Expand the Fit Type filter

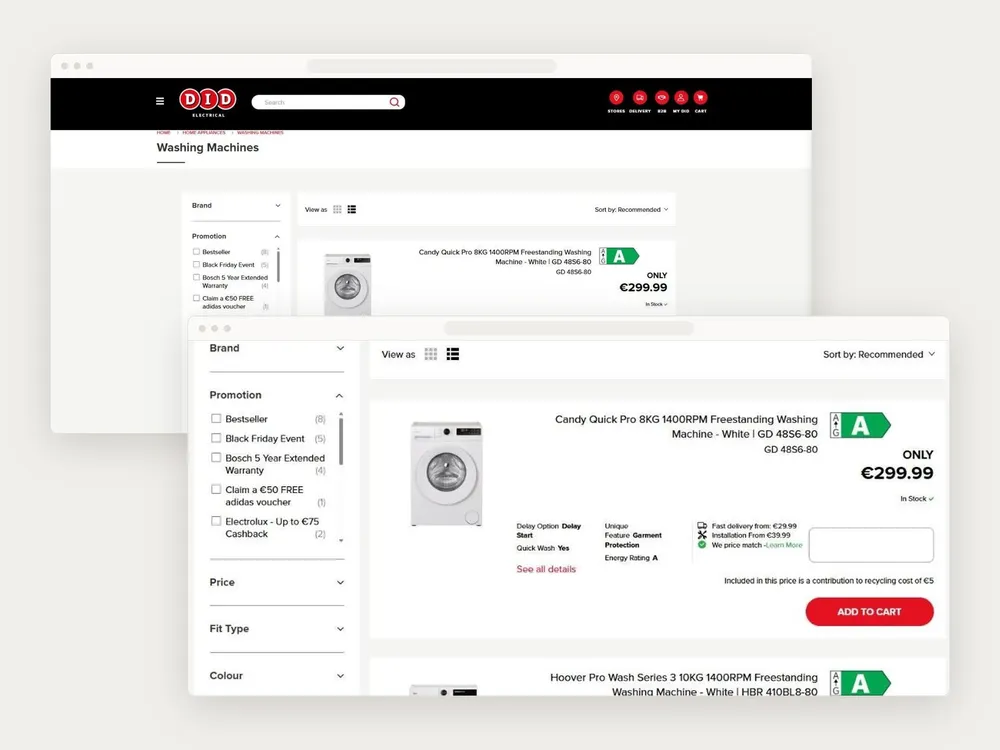point(340,629)
